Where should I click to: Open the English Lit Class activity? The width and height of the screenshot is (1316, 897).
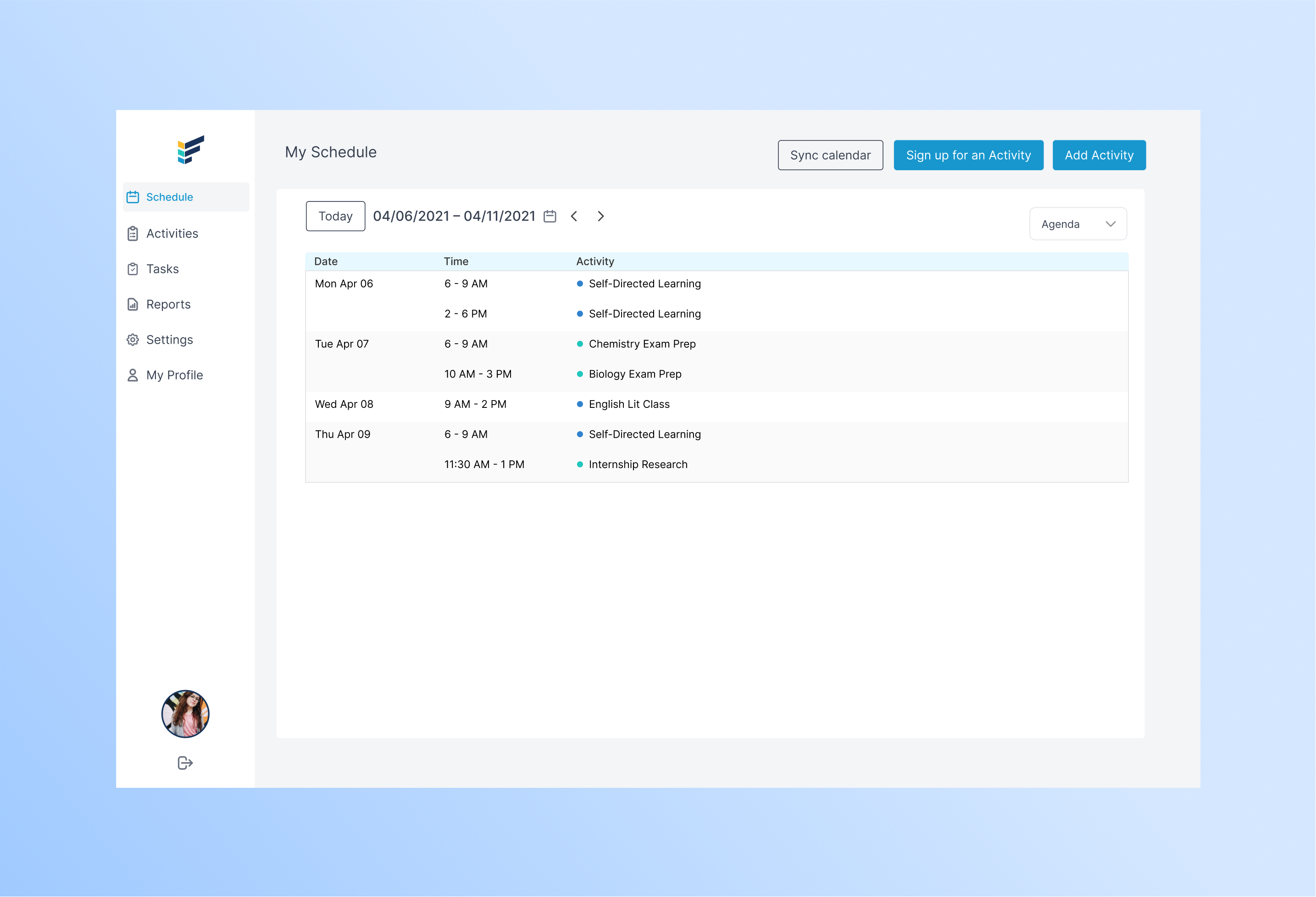[x=629, y=404]
